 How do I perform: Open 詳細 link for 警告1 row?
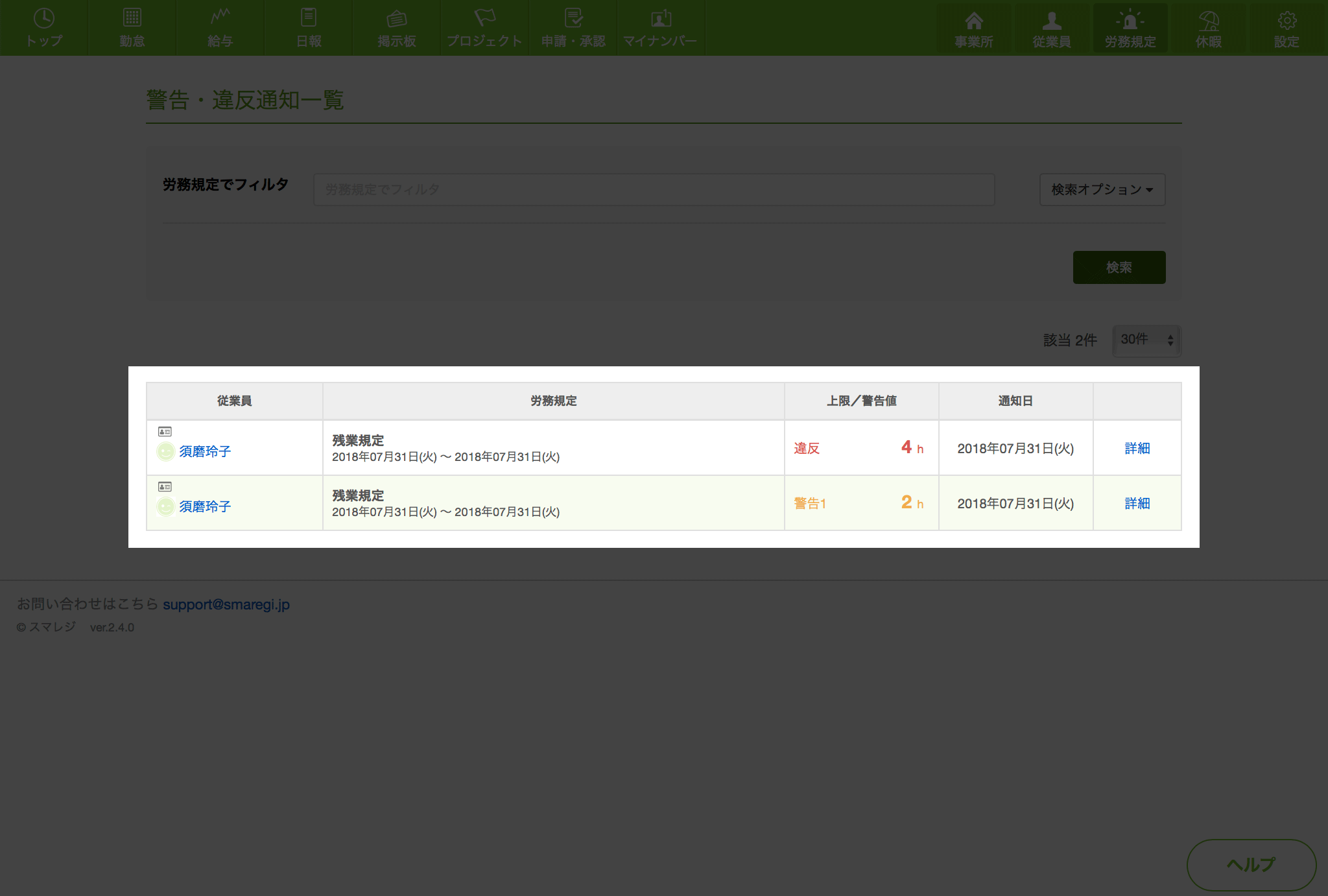pos(1137,503)
